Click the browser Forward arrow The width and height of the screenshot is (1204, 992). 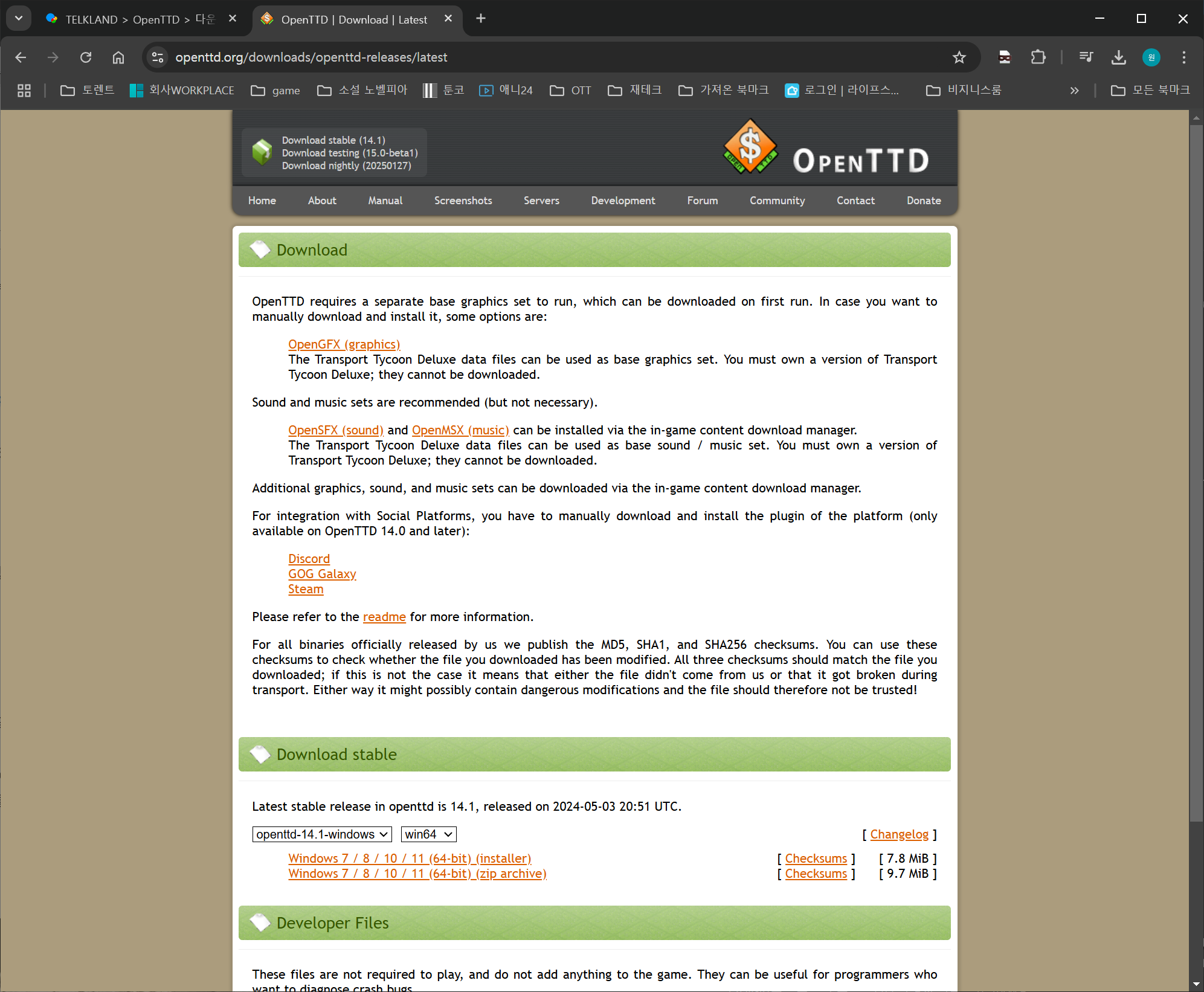coord(53,57)
